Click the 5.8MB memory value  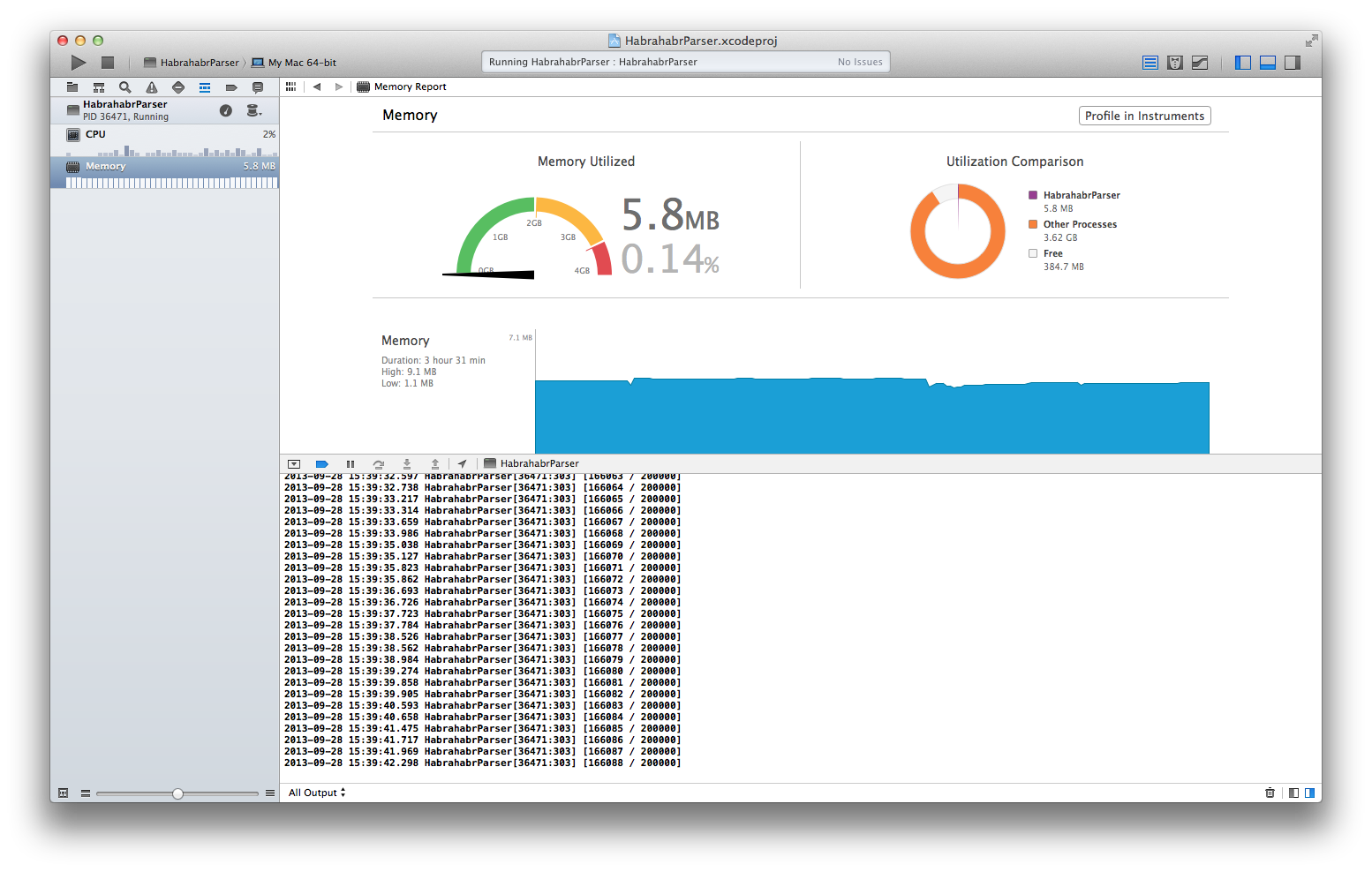pyautogui.click(x=670, y=214)
